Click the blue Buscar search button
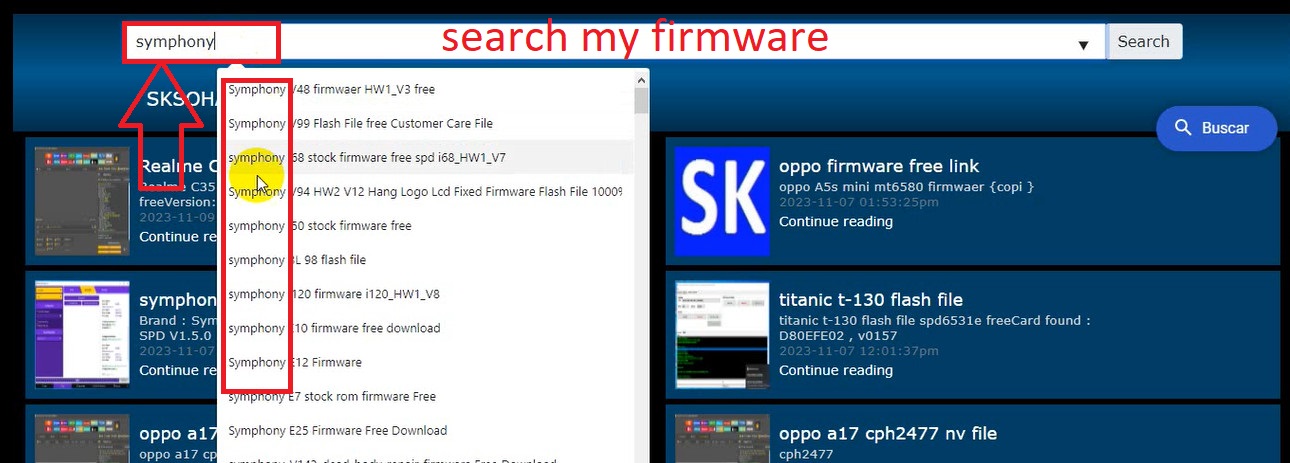1290x463 pixels. point(1216,128)
